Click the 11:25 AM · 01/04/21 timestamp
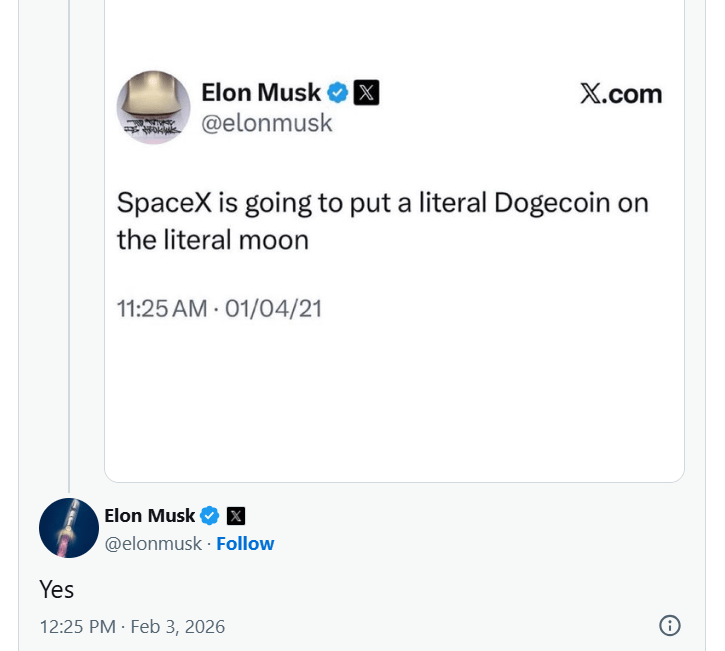 point(219,308)
